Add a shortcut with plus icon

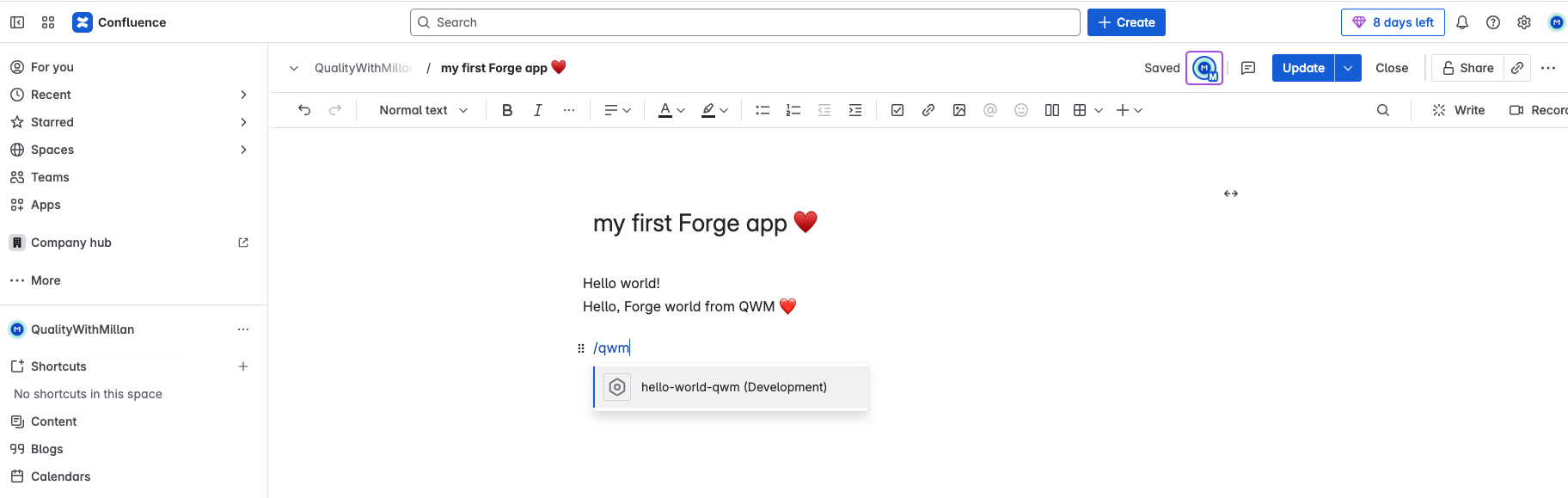243,366
